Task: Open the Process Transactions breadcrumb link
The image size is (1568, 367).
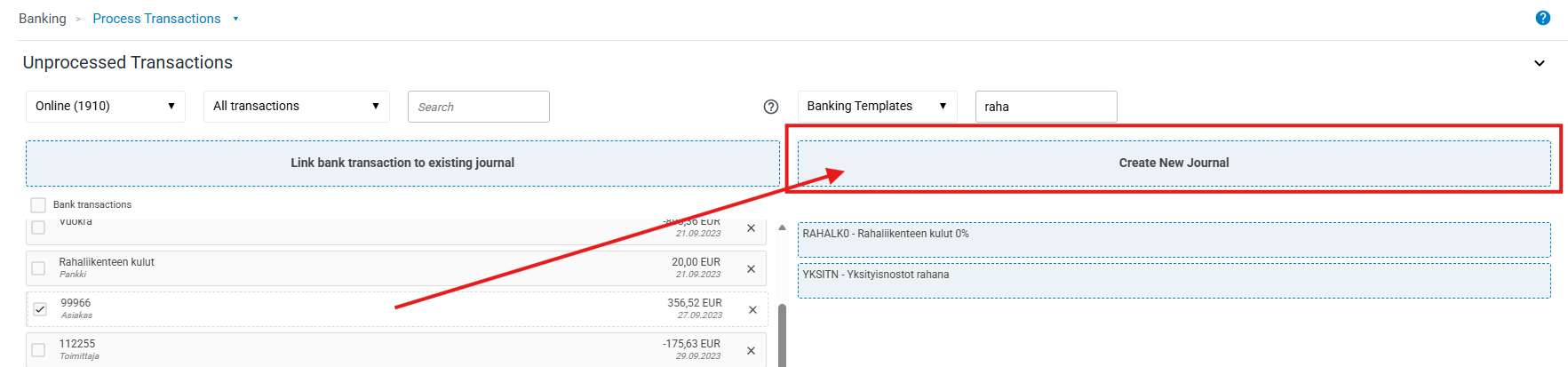Action: coord(156,19)
